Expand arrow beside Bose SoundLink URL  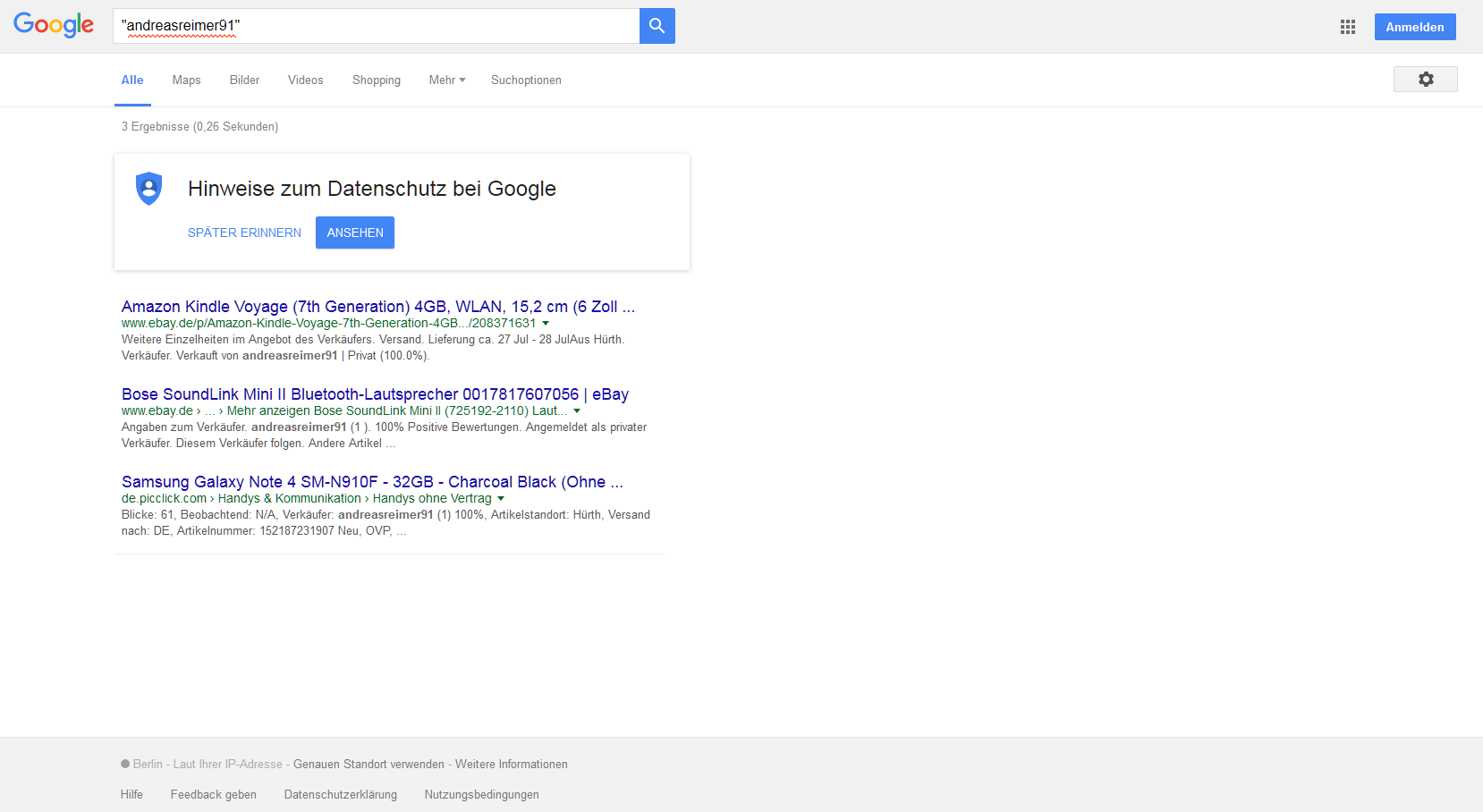577,411
